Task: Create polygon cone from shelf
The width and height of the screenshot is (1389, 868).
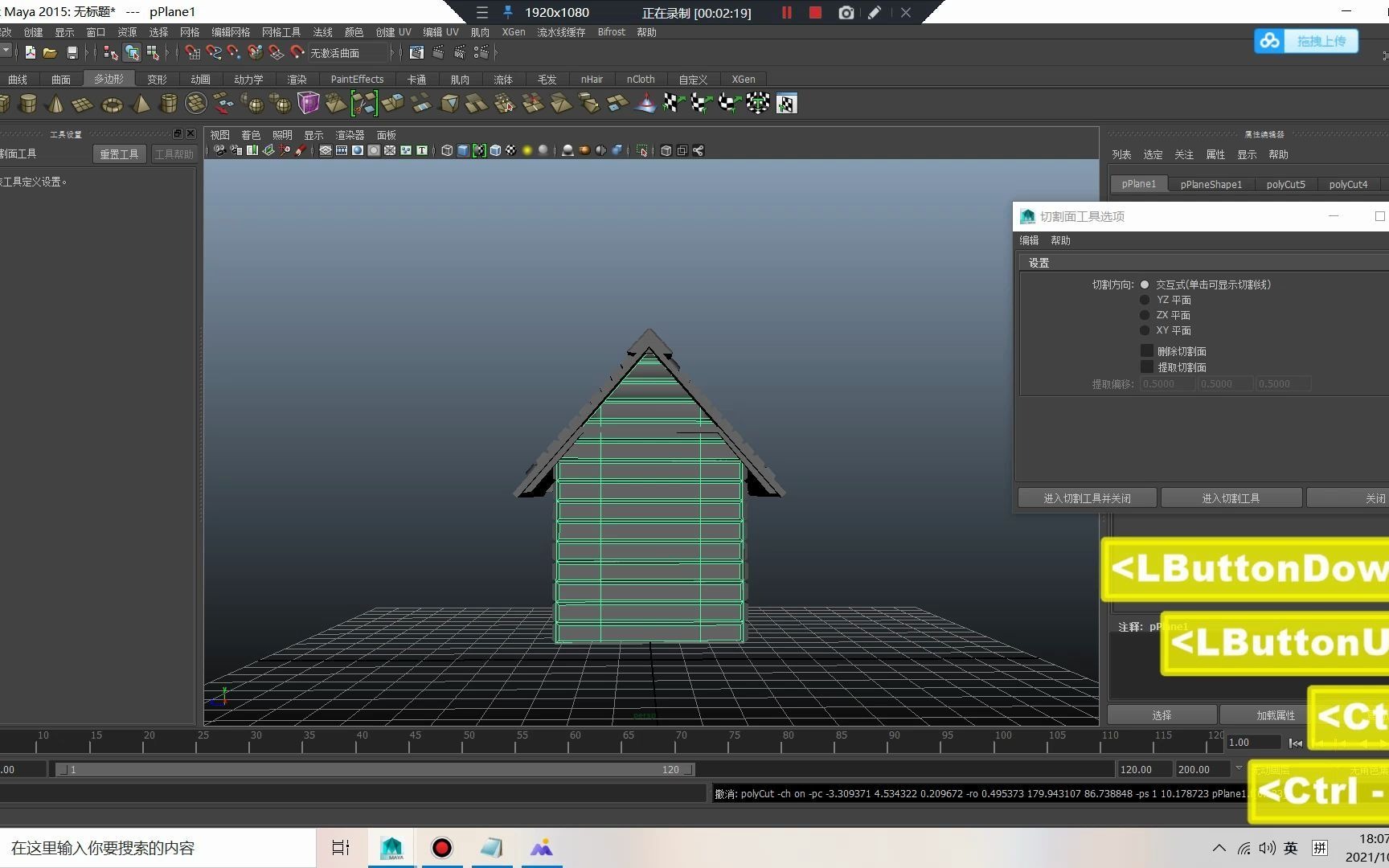Action: tap(55, 103)
